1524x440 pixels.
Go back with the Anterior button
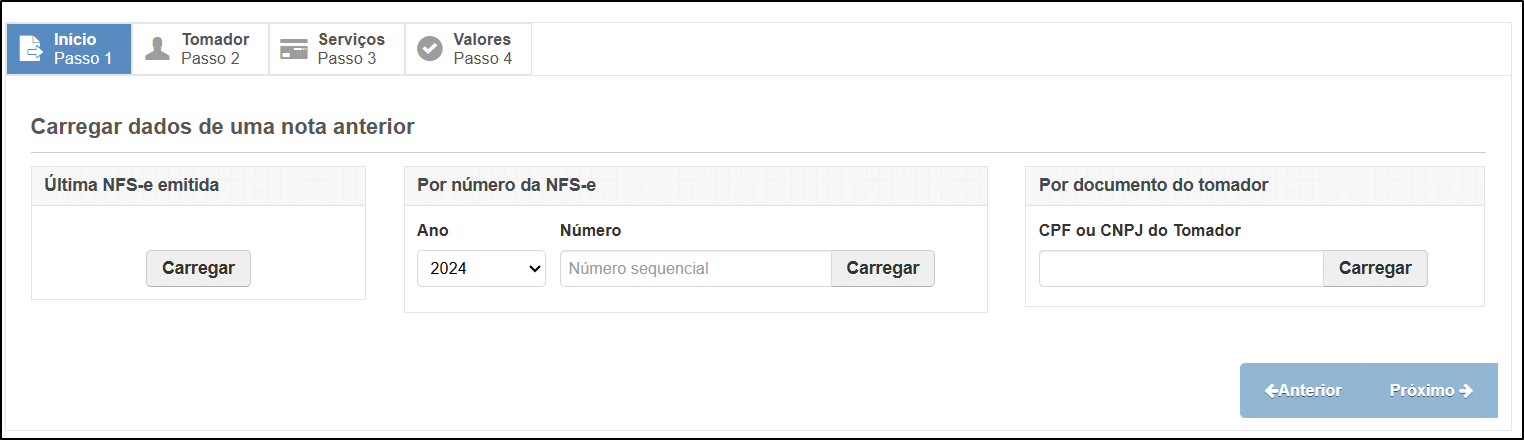pyautogui.click(x=1304, y=391)
